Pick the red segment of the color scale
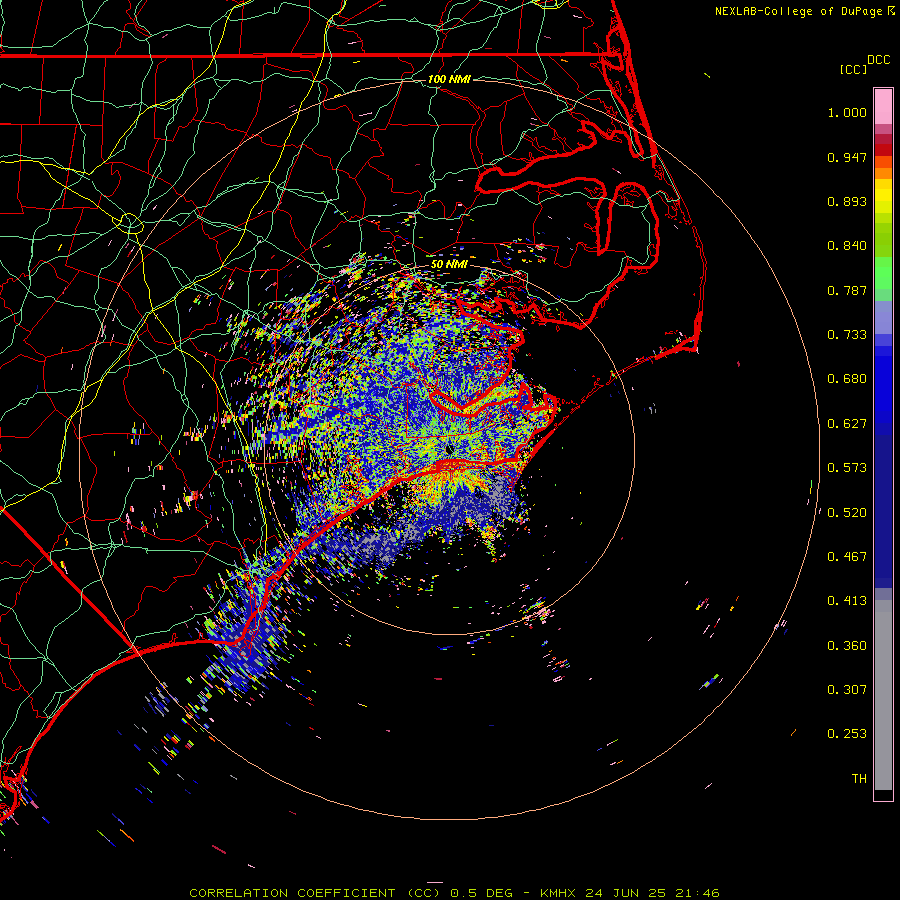This screenshot has width=900, height=900. coord(883,150)
